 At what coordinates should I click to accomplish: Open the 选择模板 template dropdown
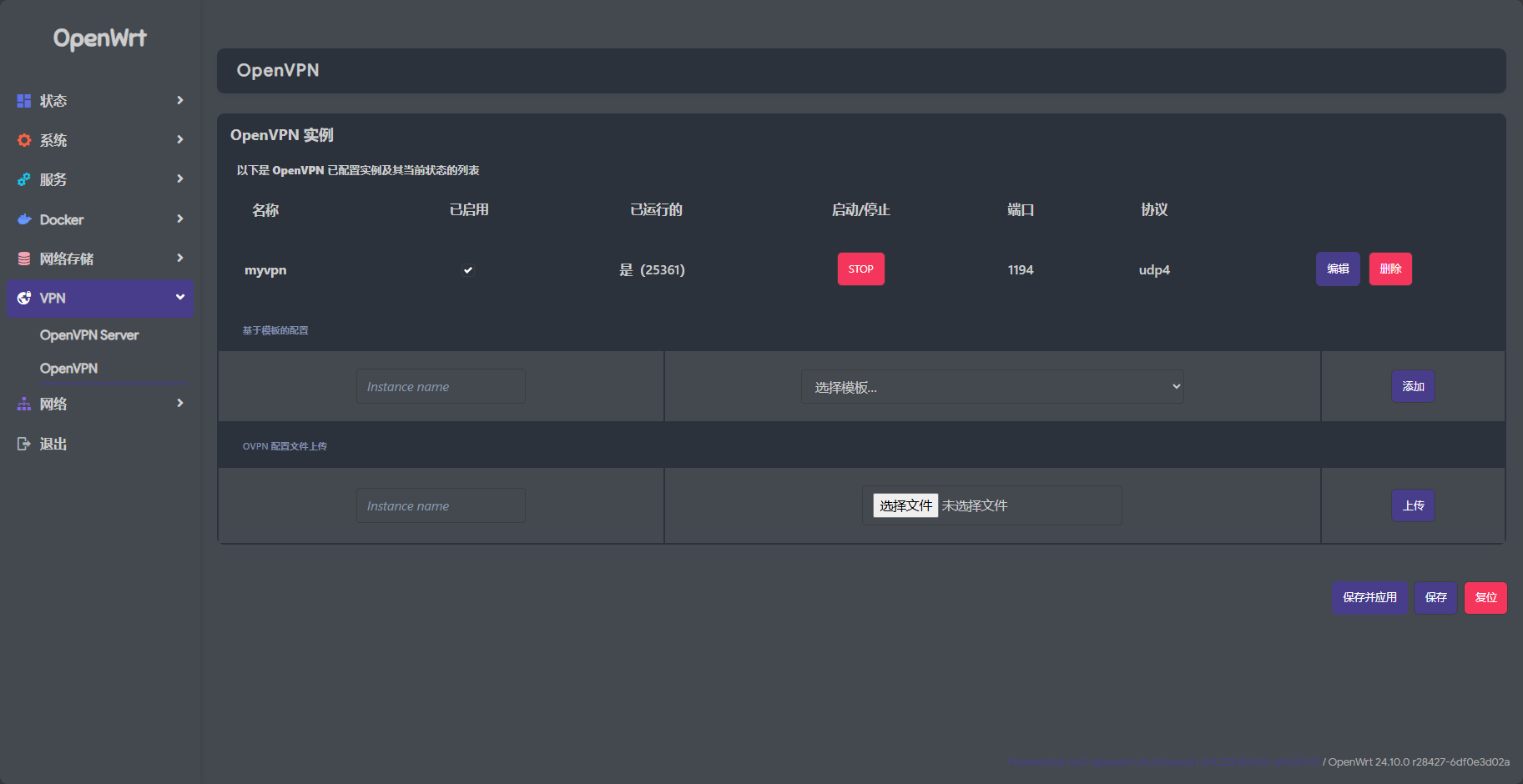tap(991, 386)
